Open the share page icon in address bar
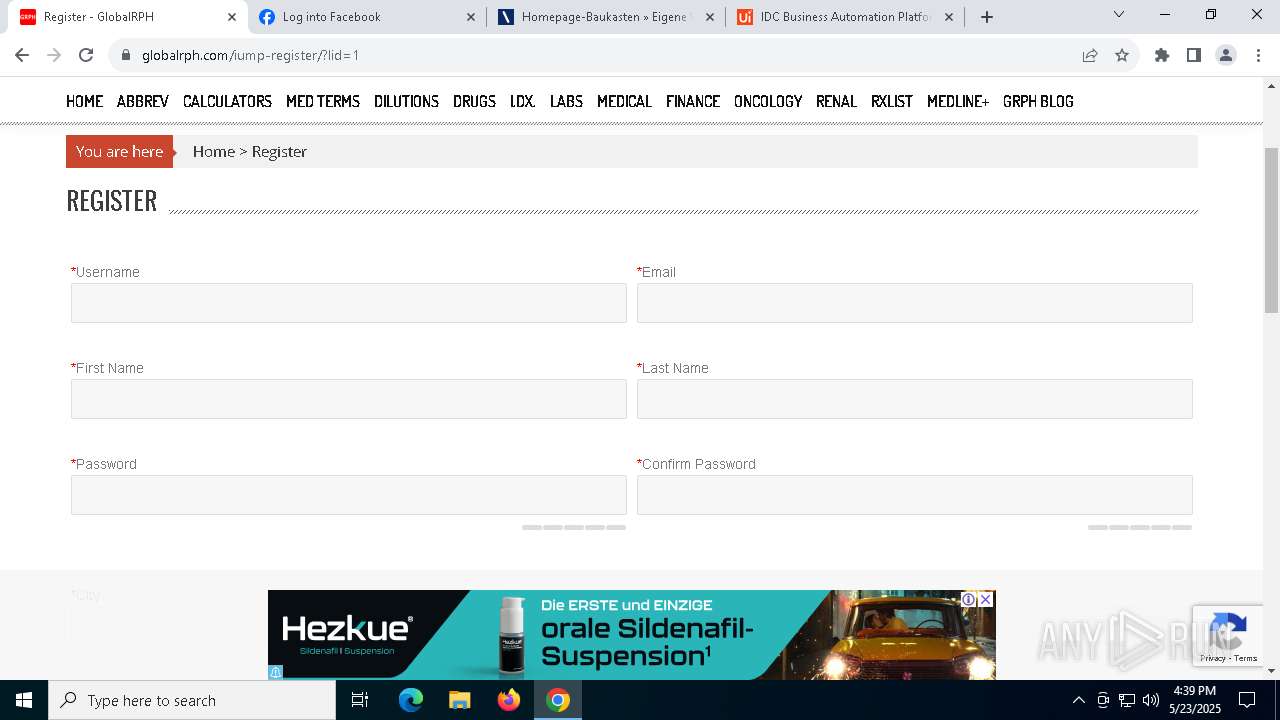The height and width of the screenshot is (720, 1280). pyautogui.click(x=1090, y=55)
